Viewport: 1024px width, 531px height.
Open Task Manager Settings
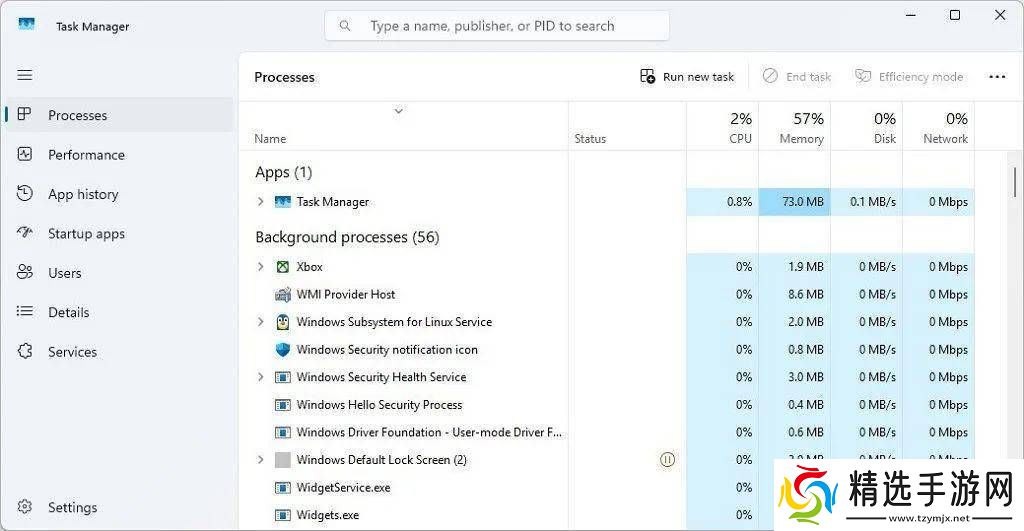(x=72, y=507)
